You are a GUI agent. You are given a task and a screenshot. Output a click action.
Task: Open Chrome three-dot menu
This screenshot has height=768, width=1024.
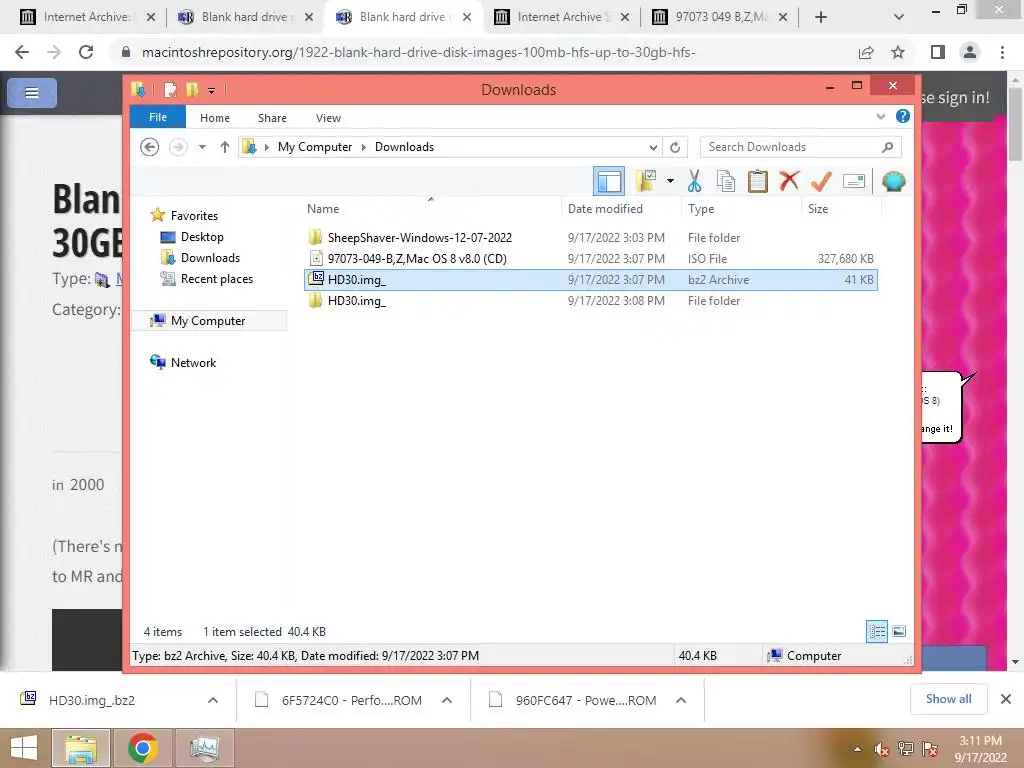[1002, 52]
